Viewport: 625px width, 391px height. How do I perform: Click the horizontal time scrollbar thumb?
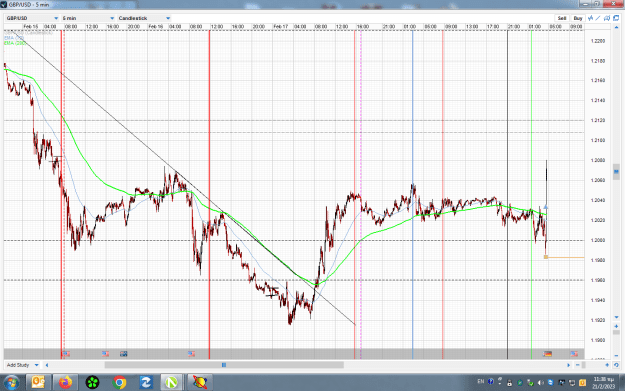pyautogui.click(x=224, y=365)
